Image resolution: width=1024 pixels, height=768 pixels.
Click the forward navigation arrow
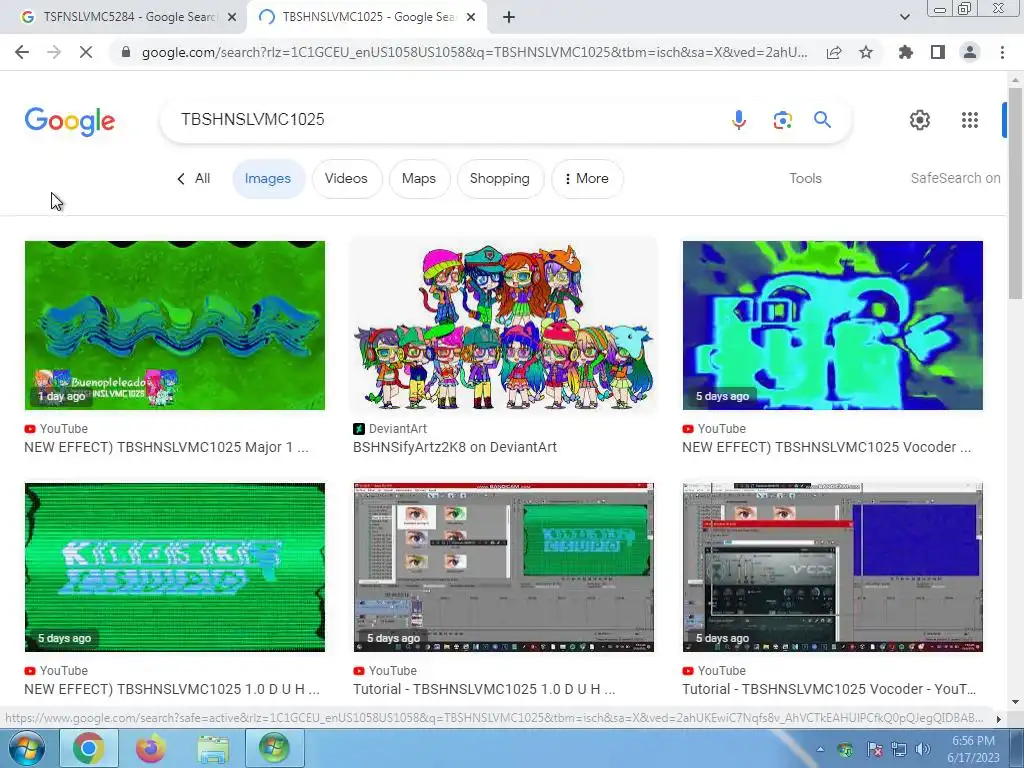[x=54, y=52]
